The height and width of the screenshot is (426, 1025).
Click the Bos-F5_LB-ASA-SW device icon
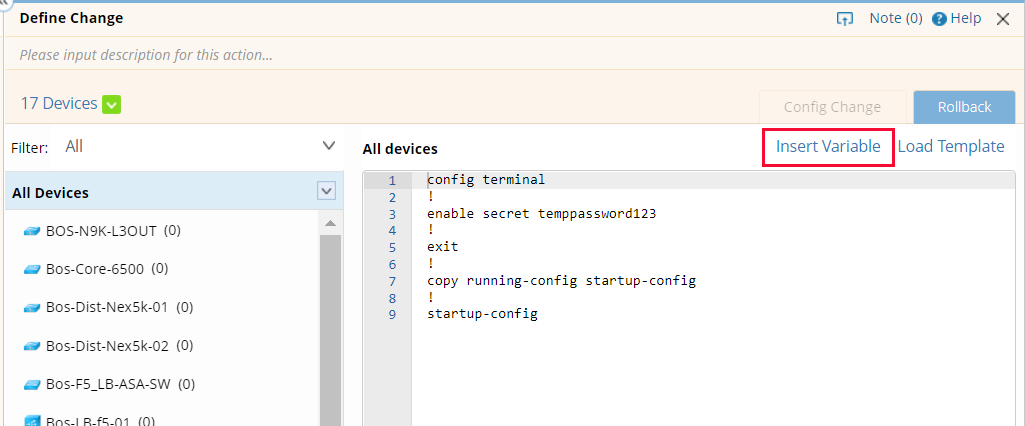click(x=32, y=384)
